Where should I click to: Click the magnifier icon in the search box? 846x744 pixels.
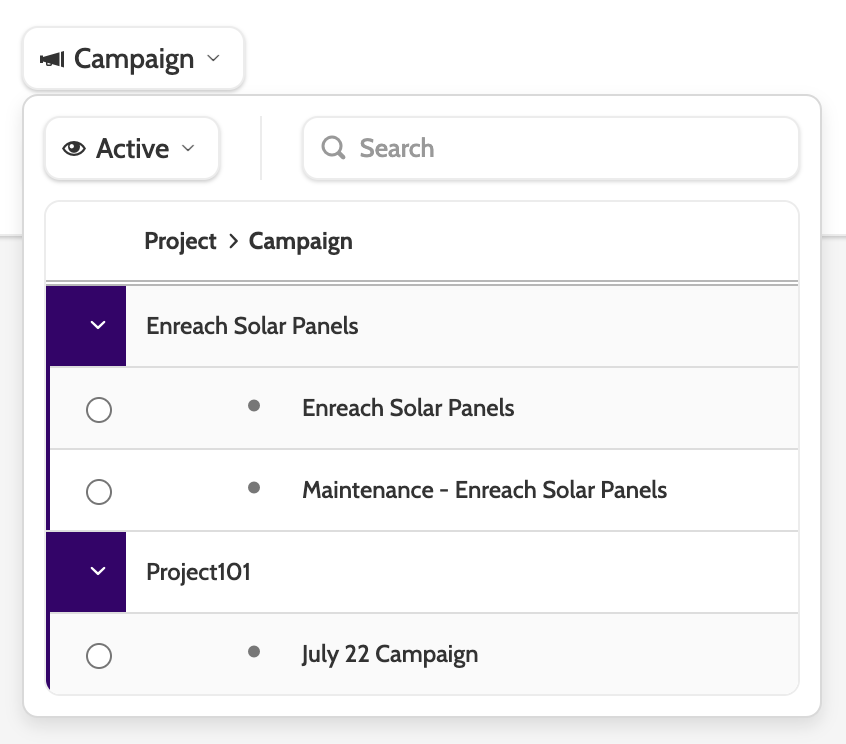[333, 148]
